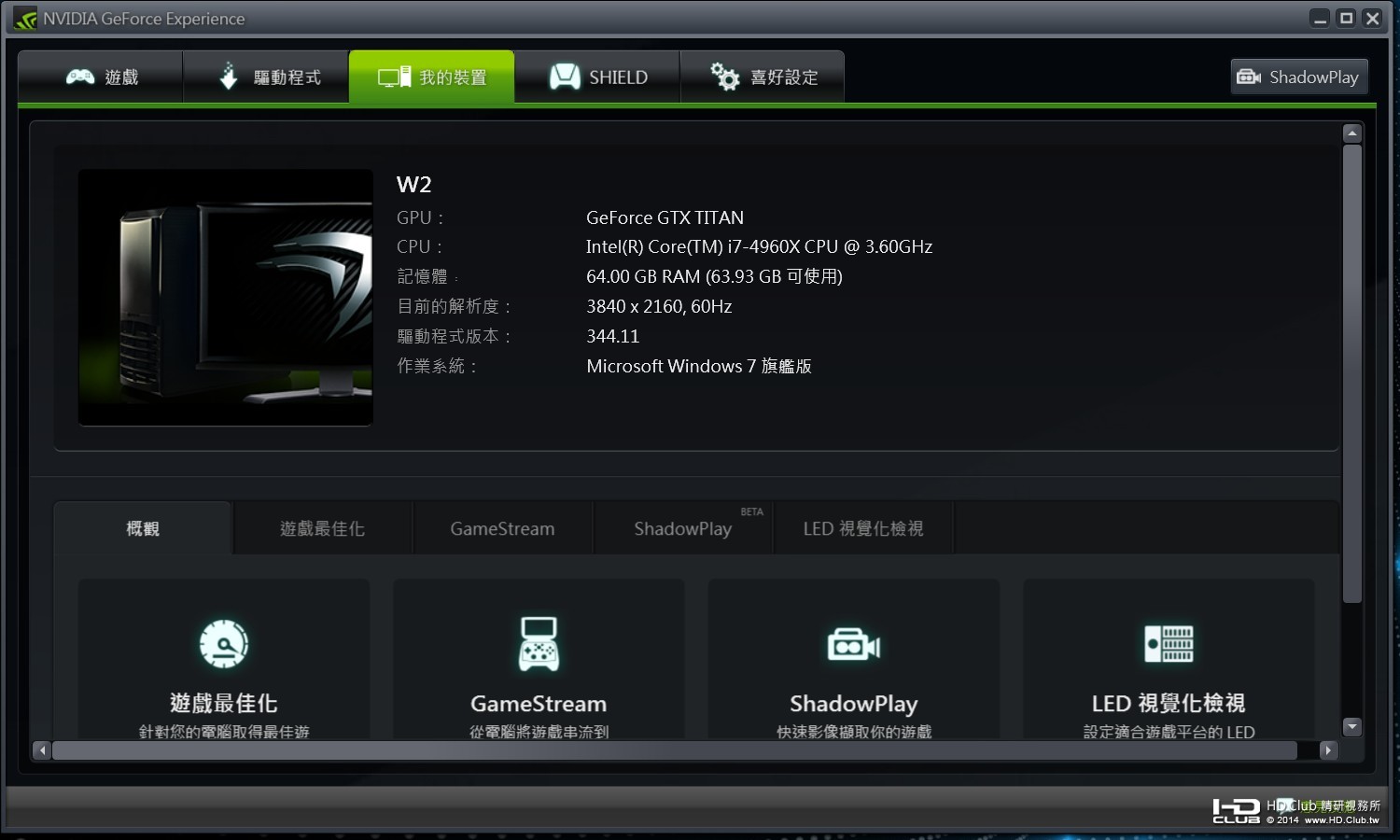Click the monitor icon on 我的裝置 tab

click(x=394, y=77)
